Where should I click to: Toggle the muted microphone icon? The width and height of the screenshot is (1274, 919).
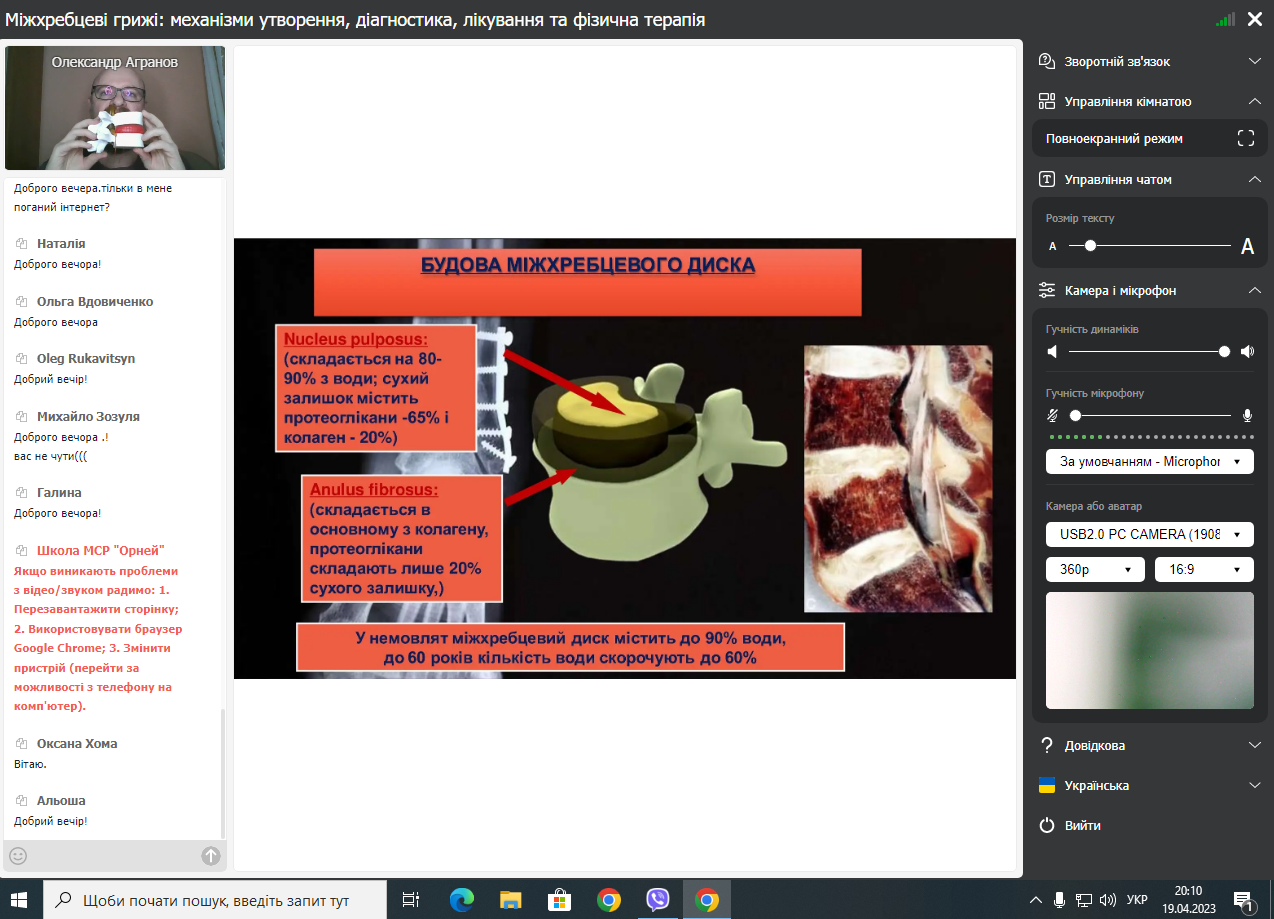coord(1052,415)
